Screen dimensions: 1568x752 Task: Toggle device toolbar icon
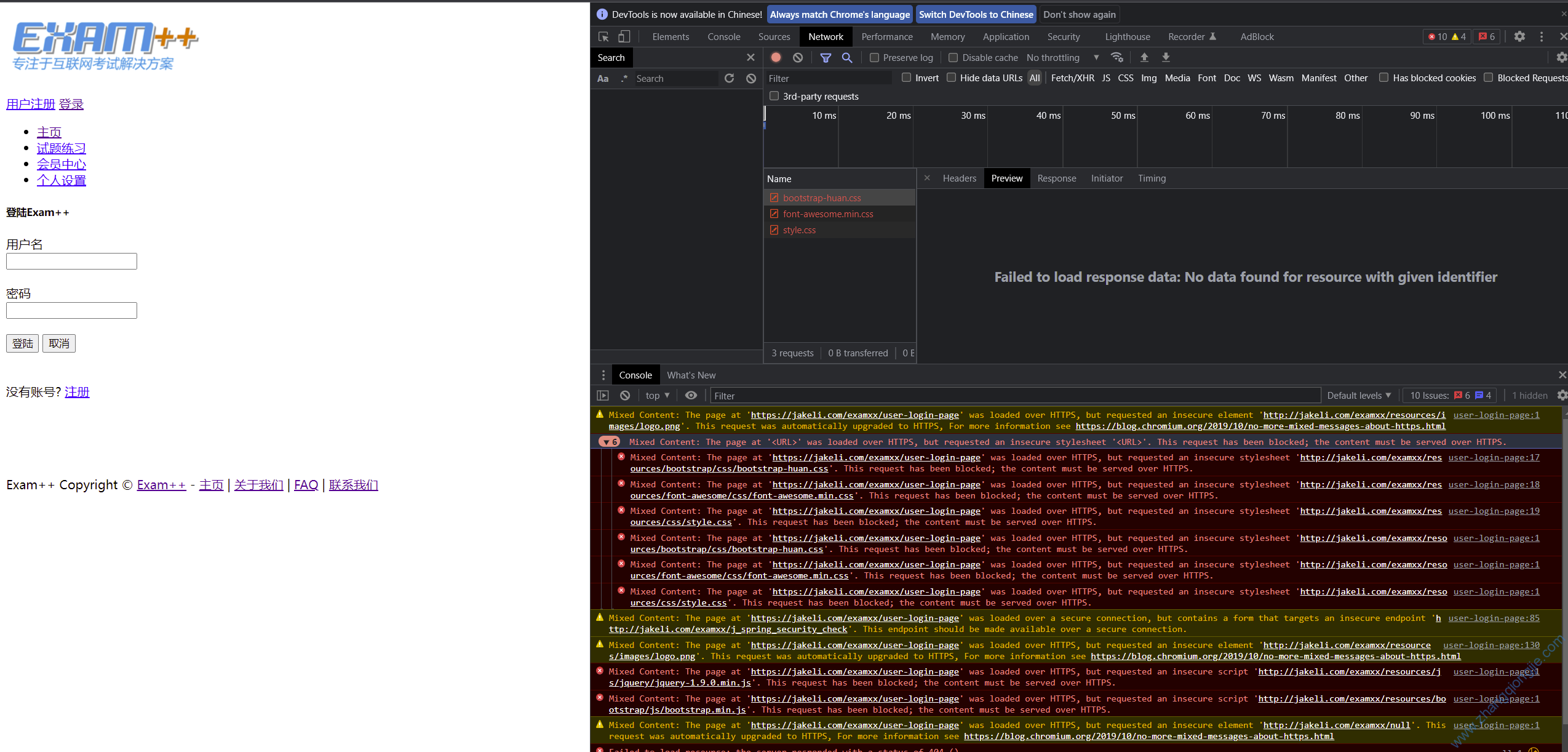[x=624, y=37]
